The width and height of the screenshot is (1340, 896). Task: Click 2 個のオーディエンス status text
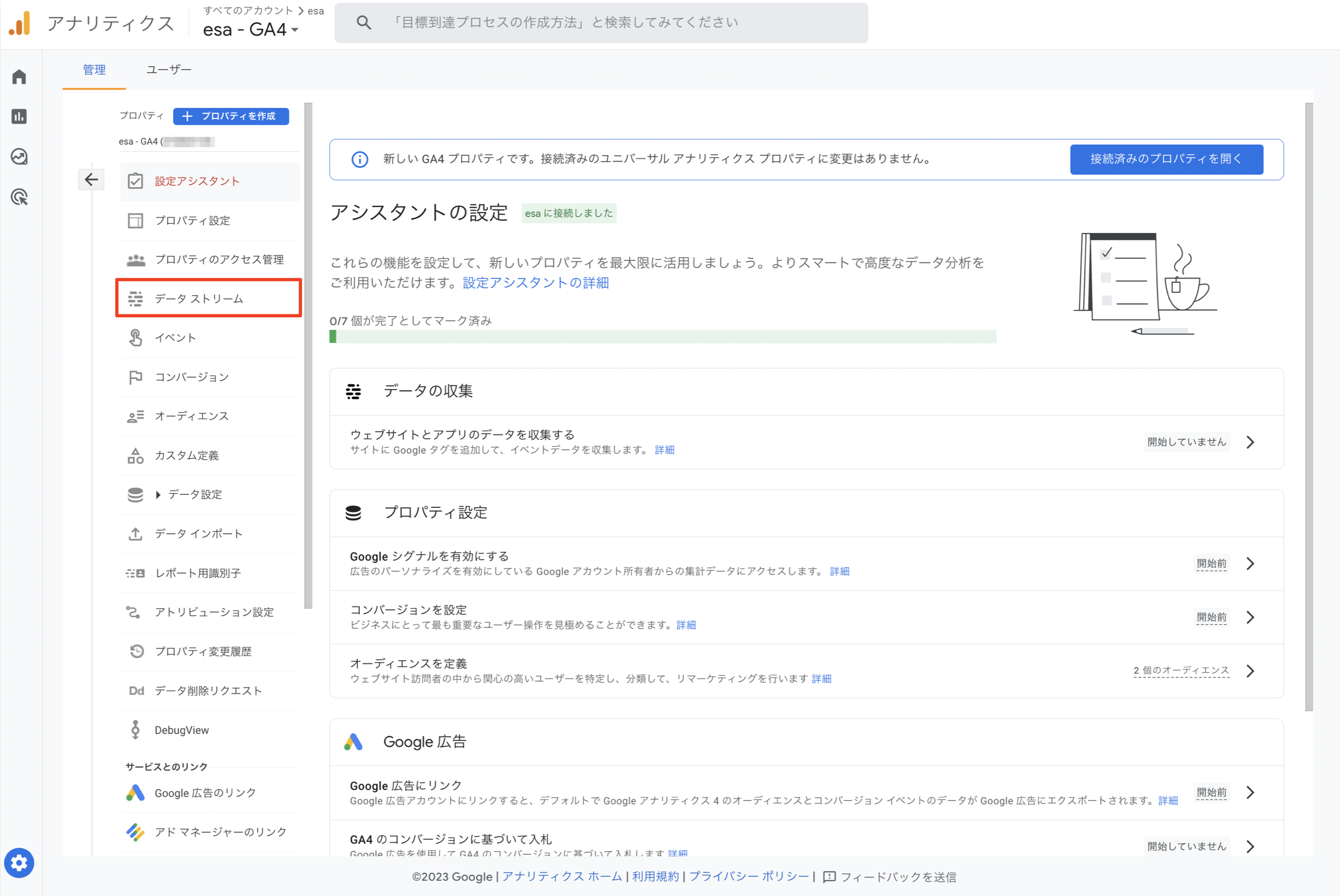coord(1181,670)
